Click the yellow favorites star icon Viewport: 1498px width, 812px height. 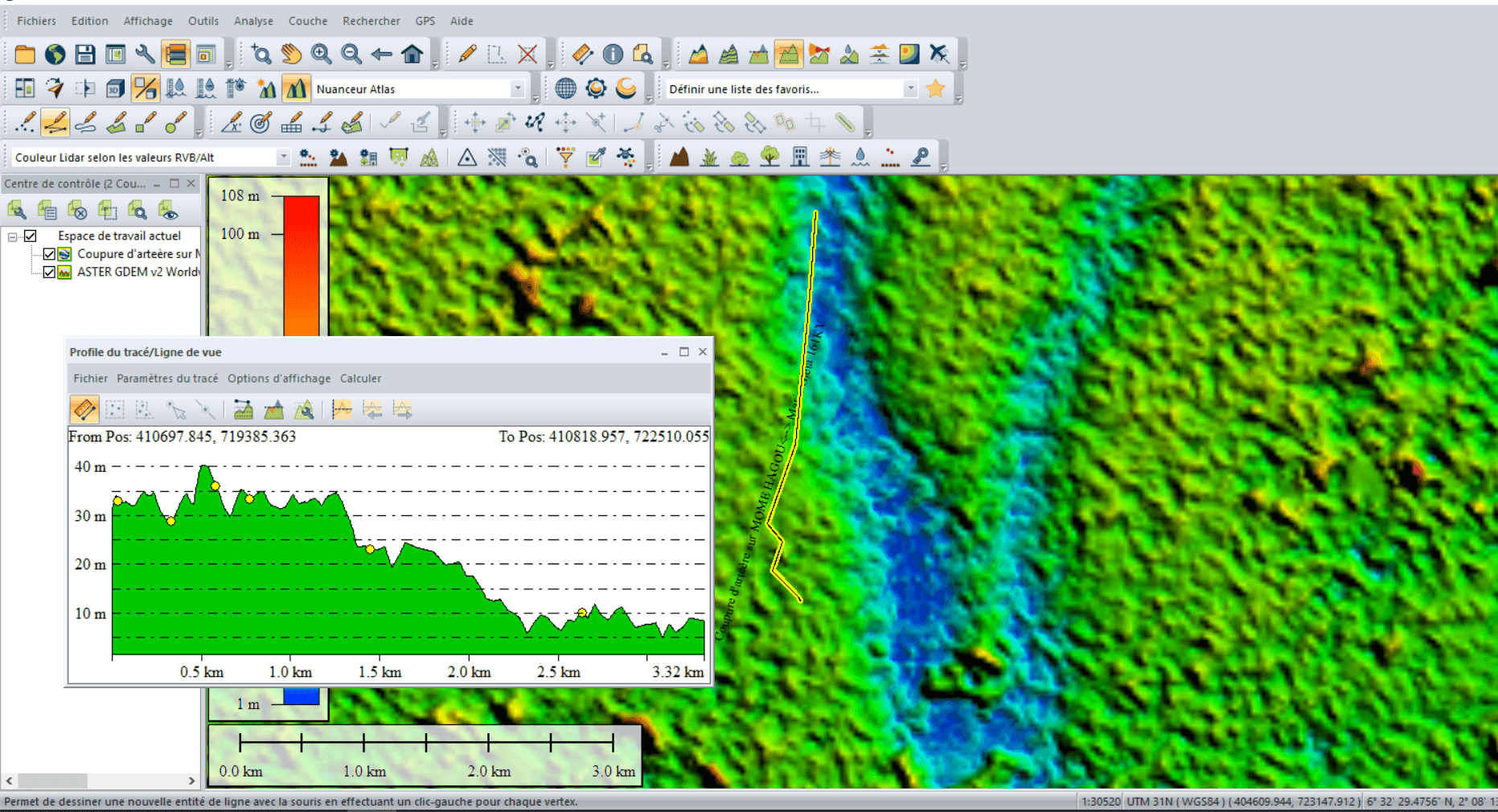[x=935, y=89]
